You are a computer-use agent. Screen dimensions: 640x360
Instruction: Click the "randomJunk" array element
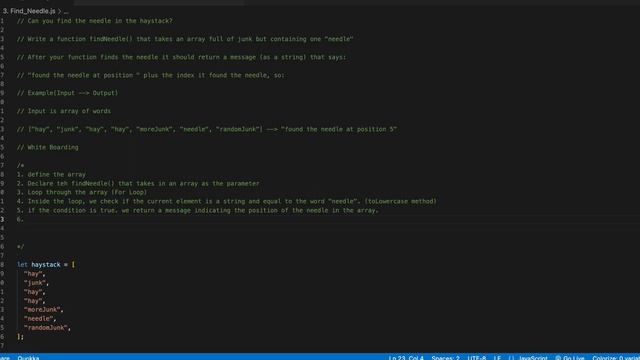pyautogui.click(x=45, y=328)
